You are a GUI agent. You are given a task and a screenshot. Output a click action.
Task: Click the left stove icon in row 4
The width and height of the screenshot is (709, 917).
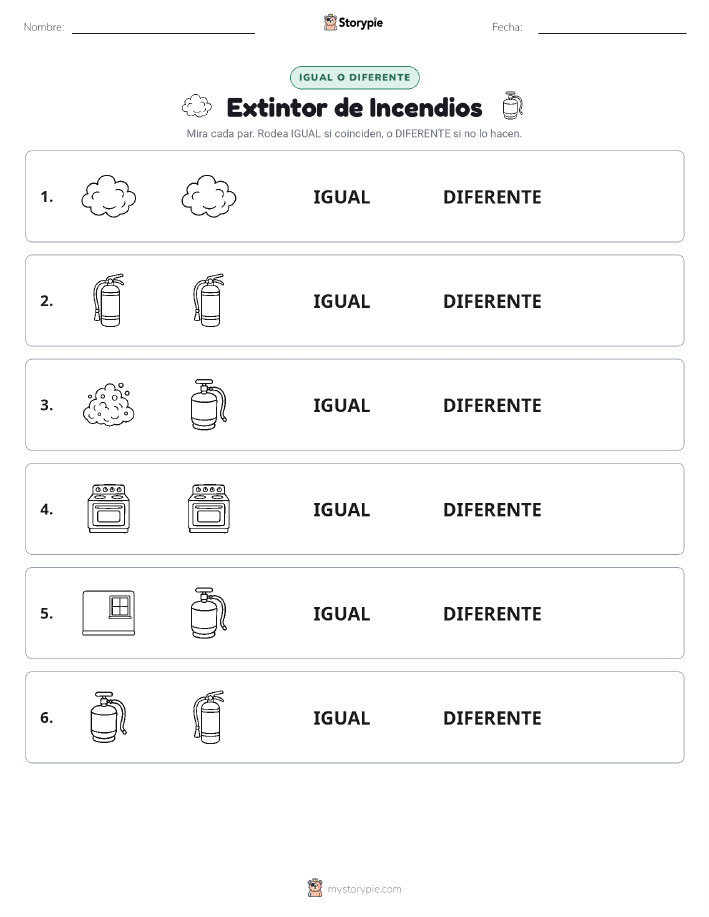[109, 509]
